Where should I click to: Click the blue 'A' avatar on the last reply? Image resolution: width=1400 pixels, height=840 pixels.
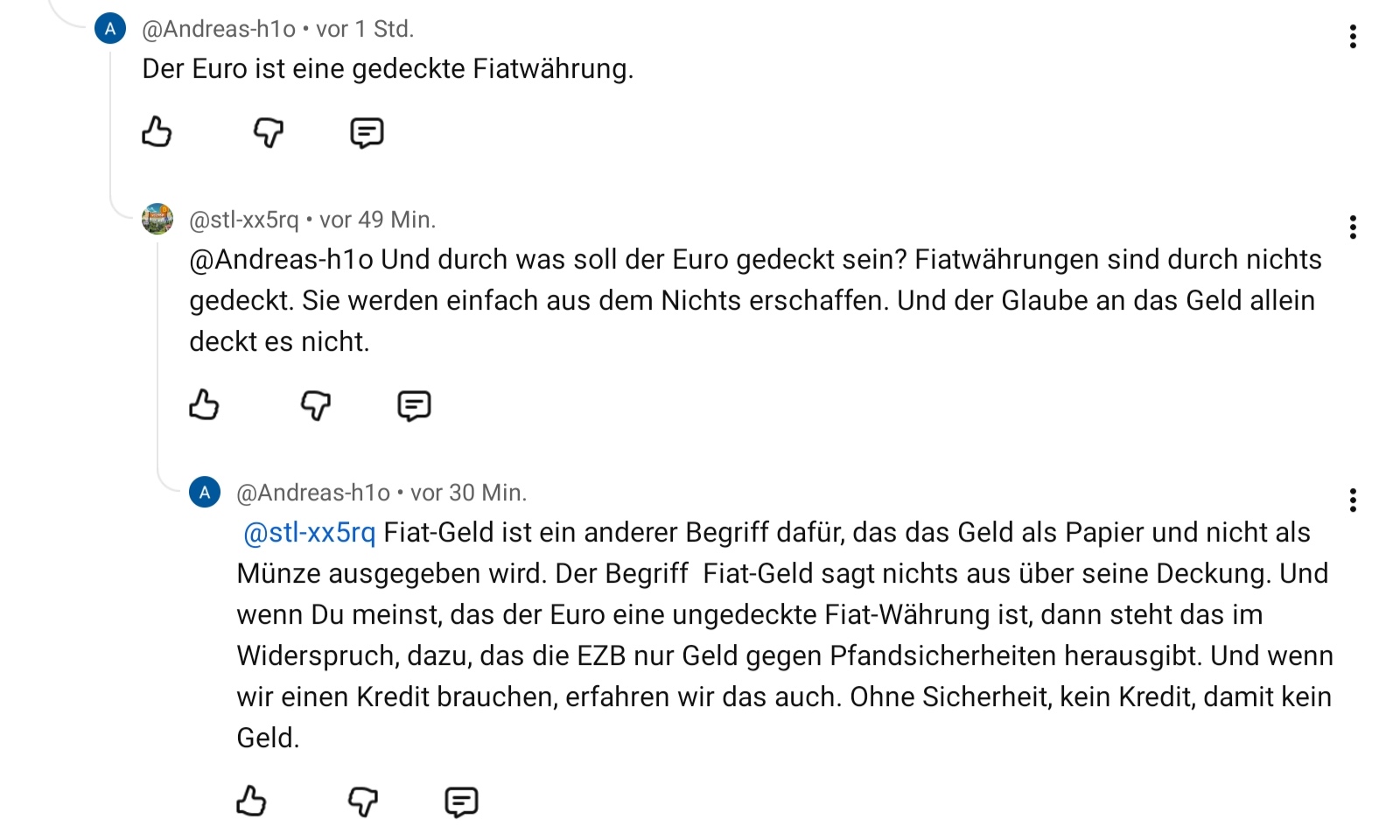coord(205,493)
